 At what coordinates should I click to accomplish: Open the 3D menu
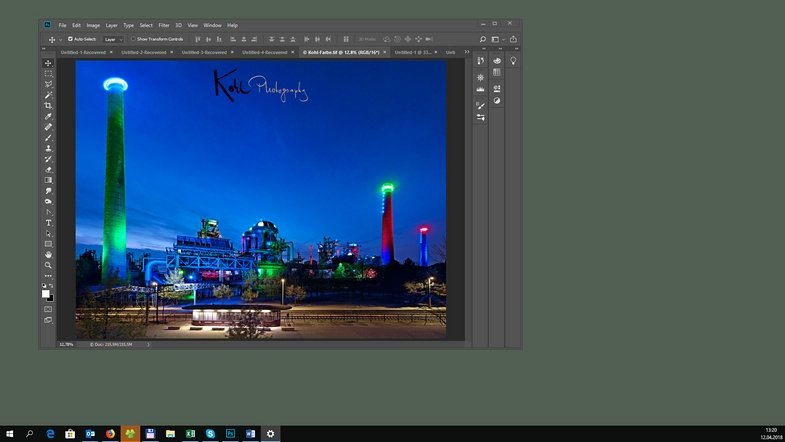179,25
